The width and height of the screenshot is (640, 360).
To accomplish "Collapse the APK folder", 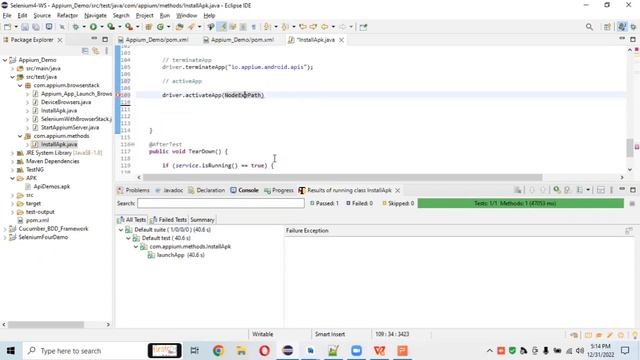I will pyautogui.click(x=13, y=178).
